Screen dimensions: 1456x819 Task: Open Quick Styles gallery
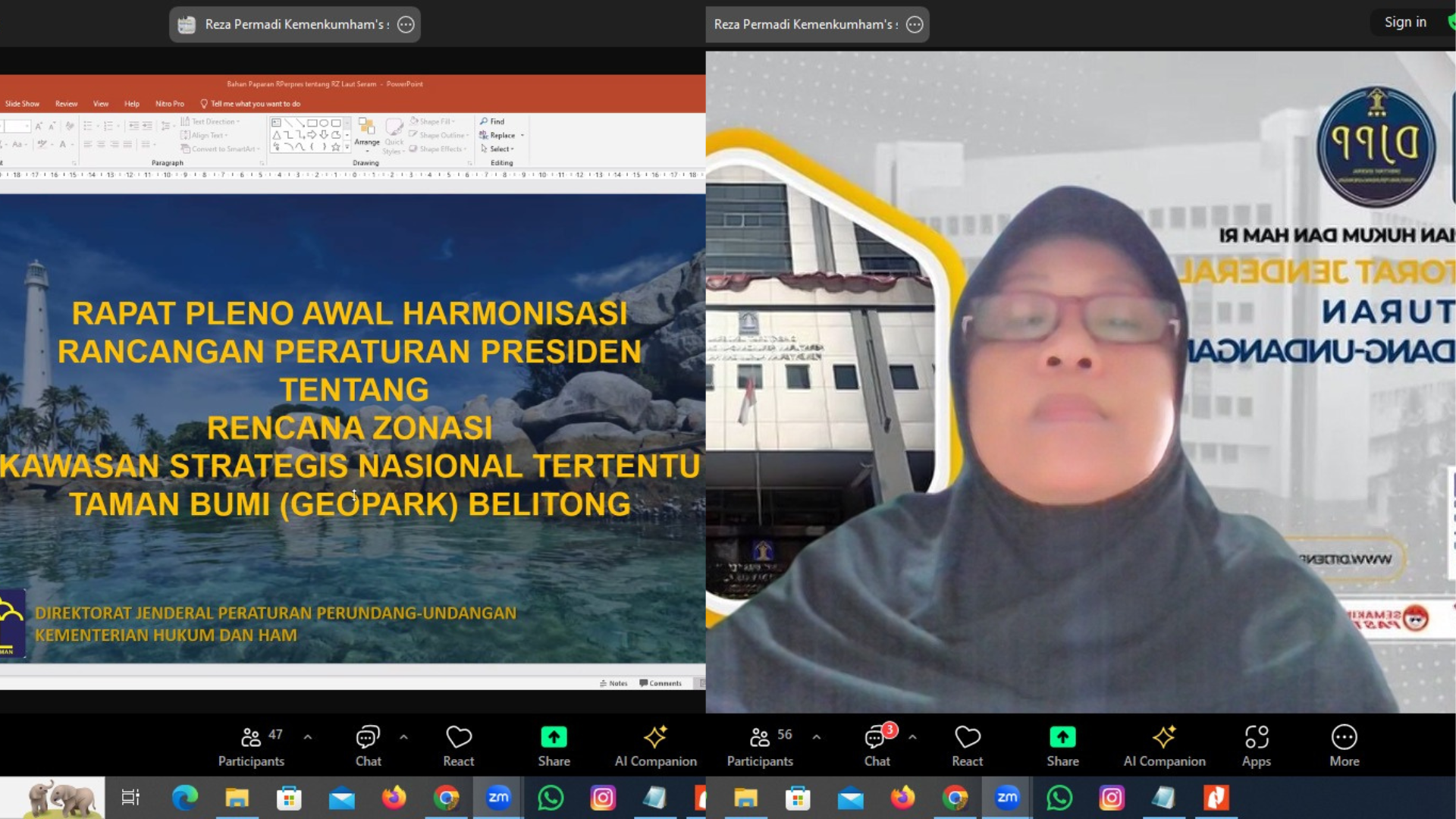394,136
